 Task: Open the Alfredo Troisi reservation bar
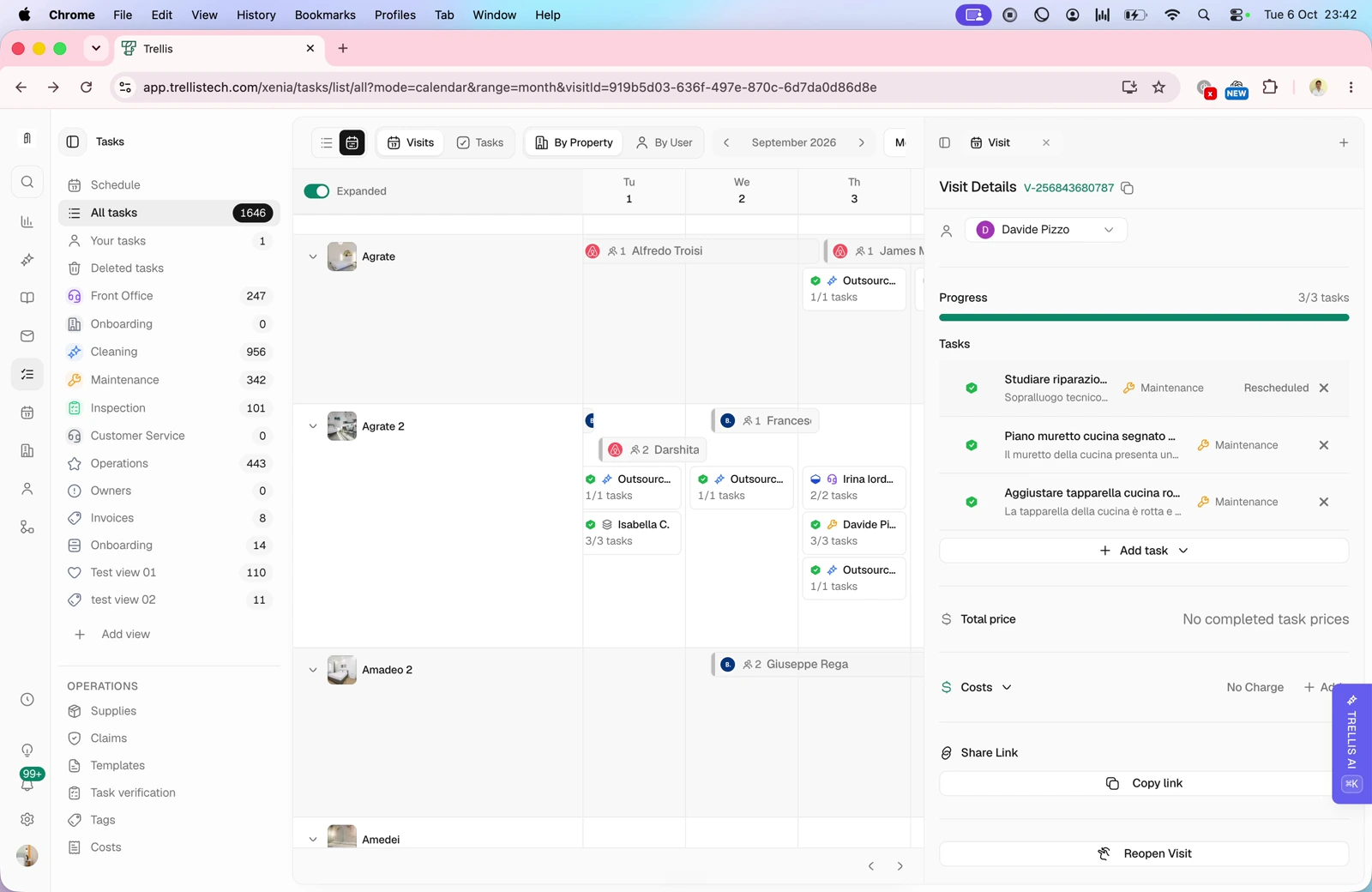(702, 251)
